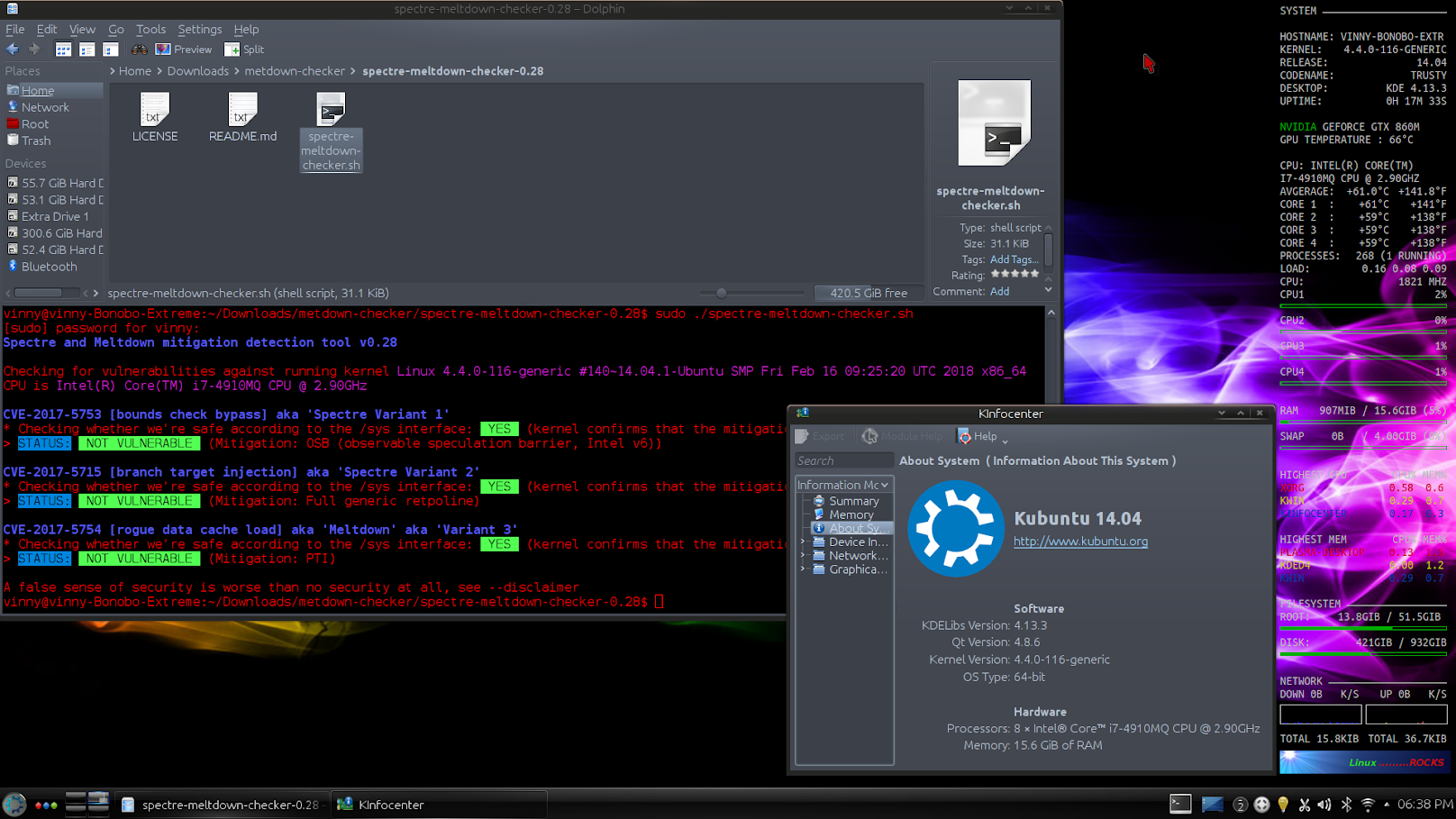Select Memory in KInfocenter module tree
This screenshot has width=1456, height=819.
pos(851,514)
